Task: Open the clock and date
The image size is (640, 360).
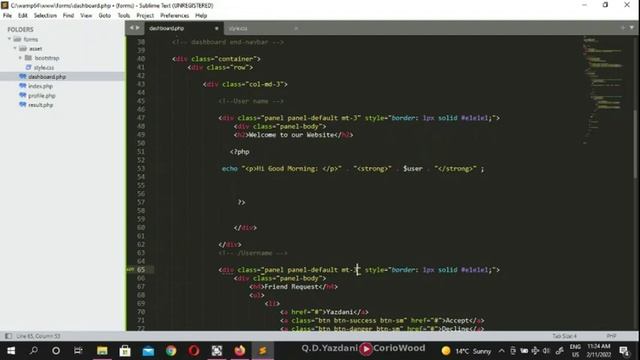Action: click(599, 351)
